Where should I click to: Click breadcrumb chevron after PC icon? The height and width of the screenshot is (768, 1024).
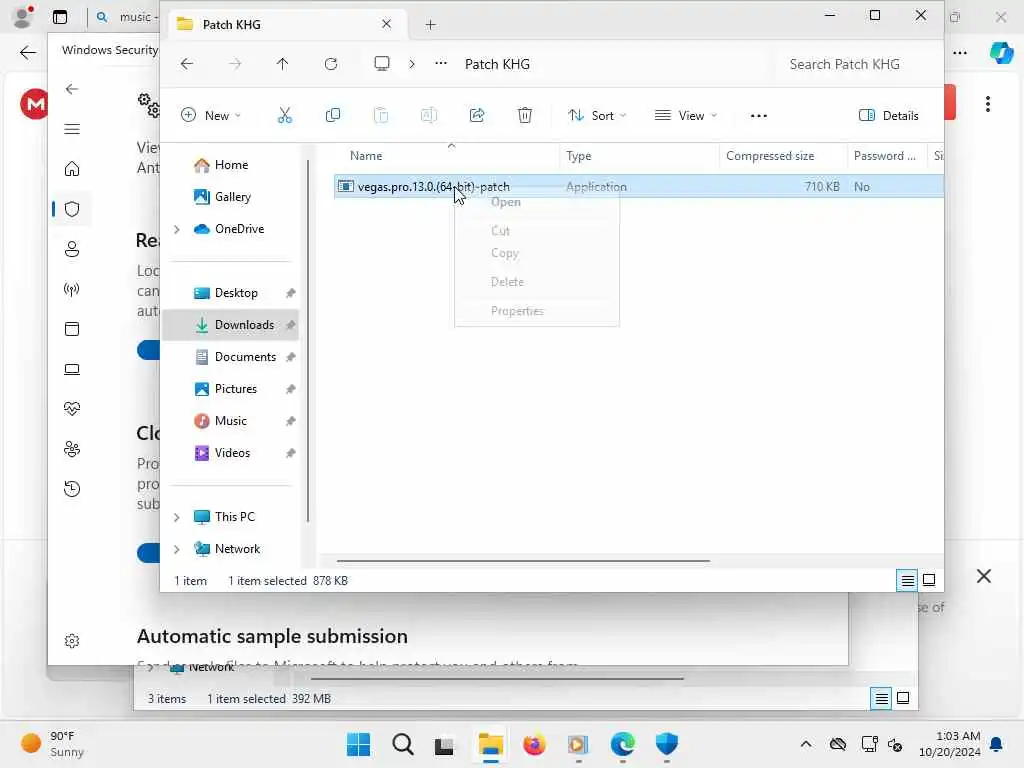pyautogui.click(x=411, y=64)
